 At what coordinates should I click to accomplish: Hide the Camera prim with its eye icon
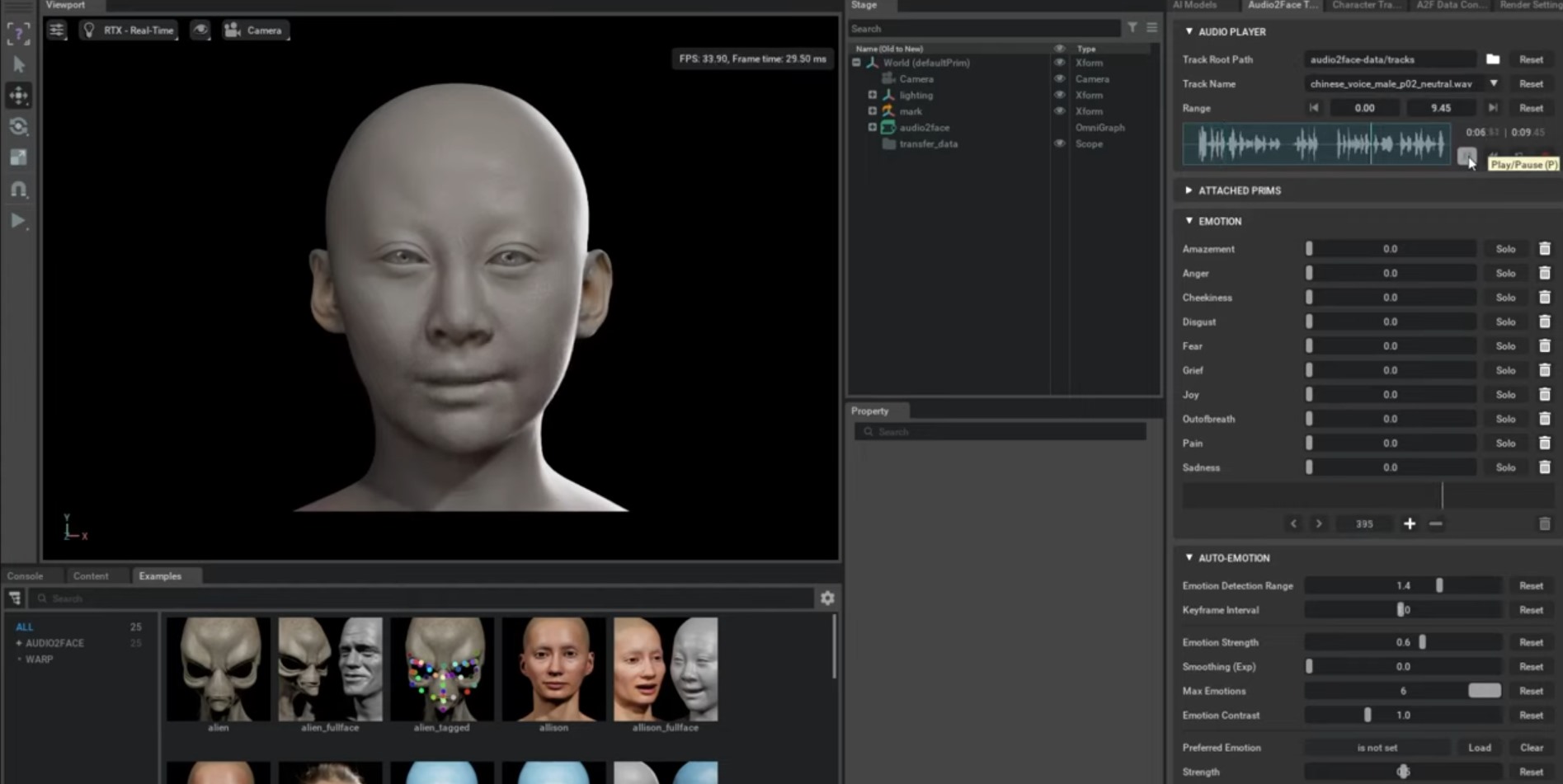tap(1059, 79)
